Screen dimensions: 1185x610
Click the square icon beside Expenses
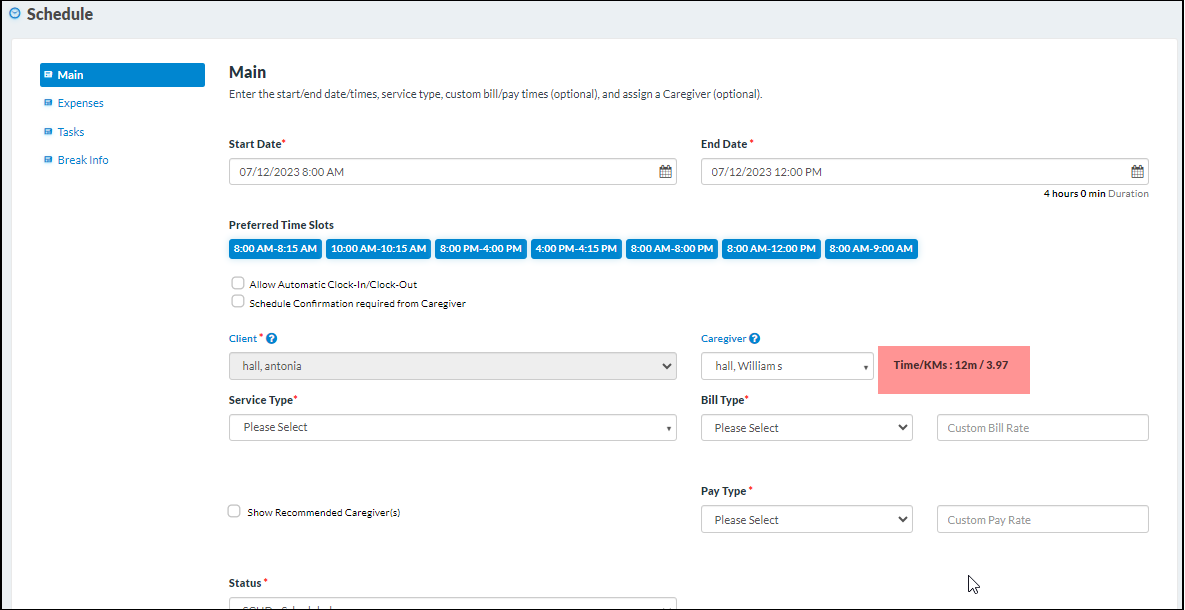(x=48, y=103)
